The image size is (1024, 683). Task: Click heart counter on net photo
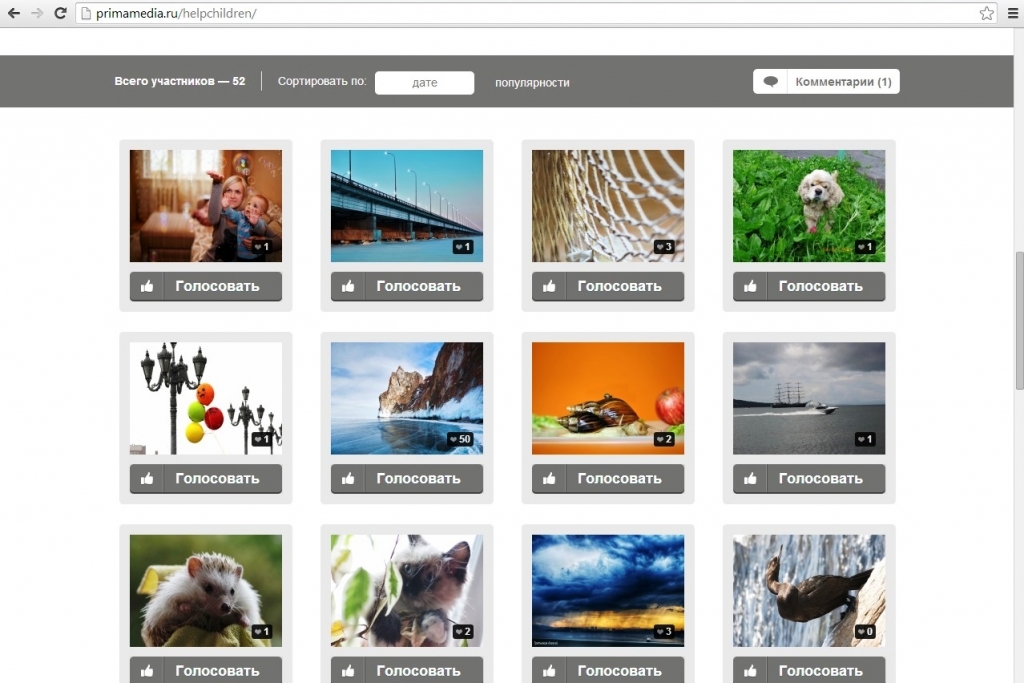[662, 247]
